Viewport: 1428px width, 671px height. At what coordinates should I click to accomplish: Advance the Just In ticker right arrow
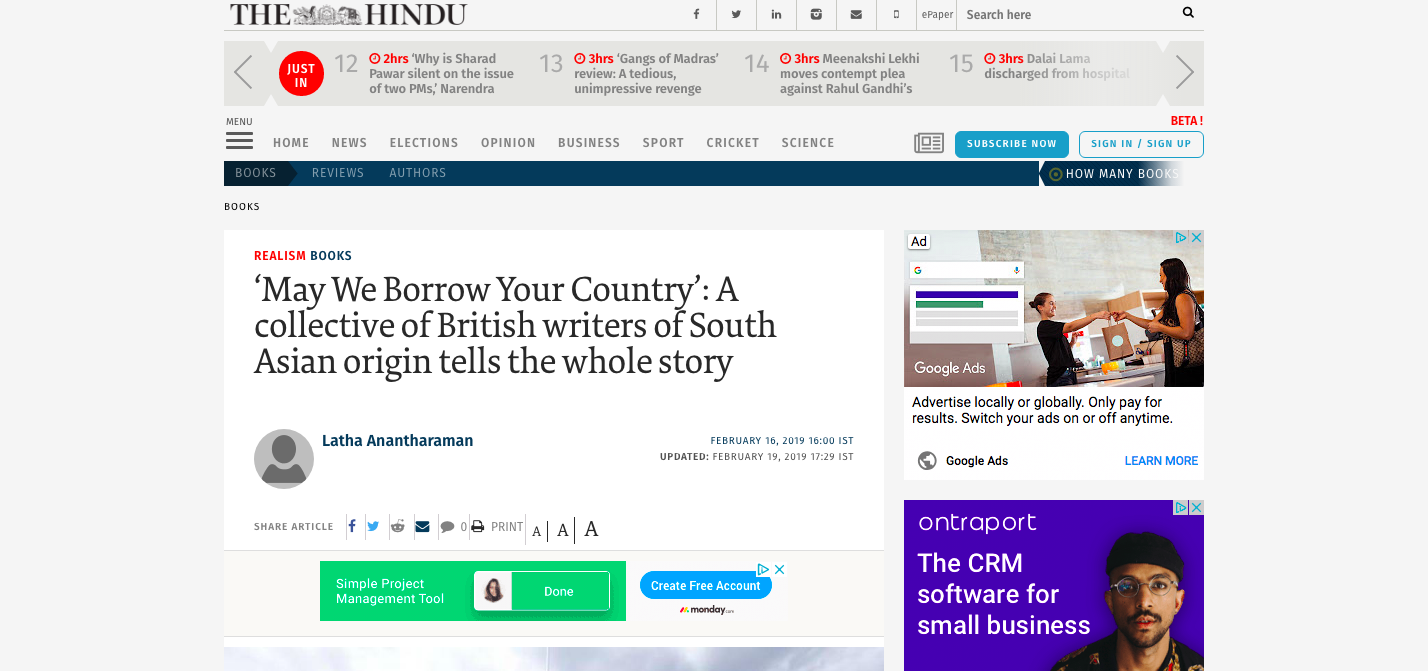click(x=1185, y=72)
